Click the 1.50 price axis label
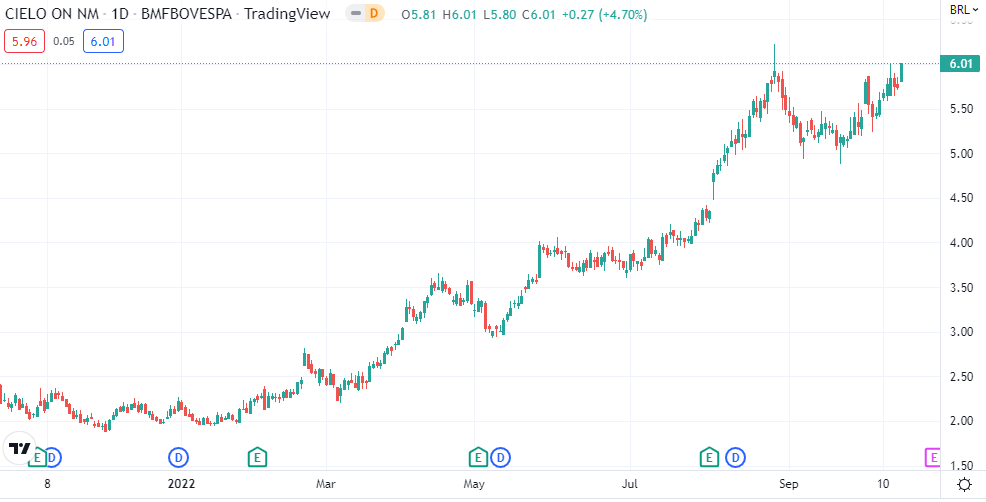 962,466
